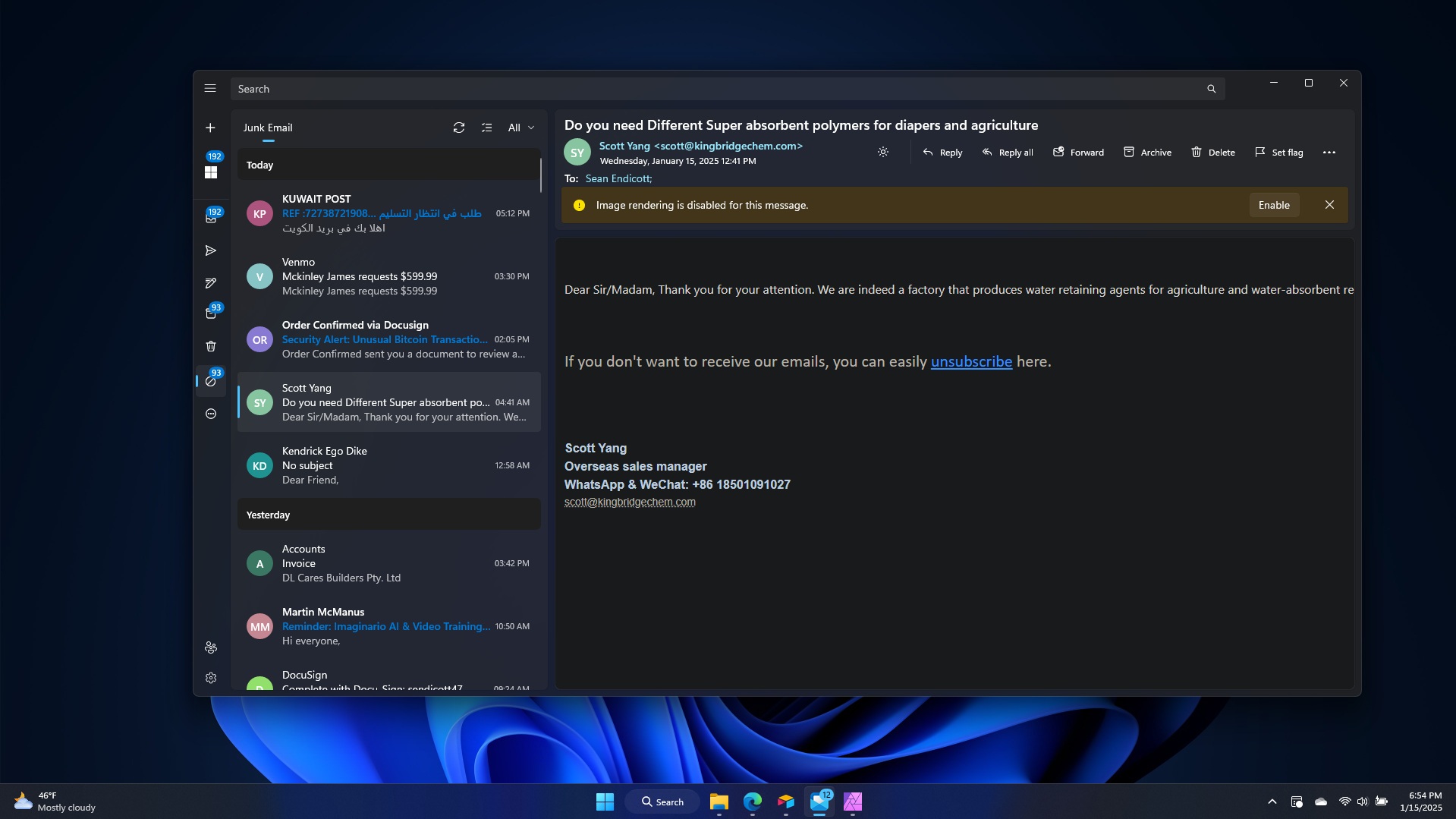Expand the All filter dropdown

point(521,128)
